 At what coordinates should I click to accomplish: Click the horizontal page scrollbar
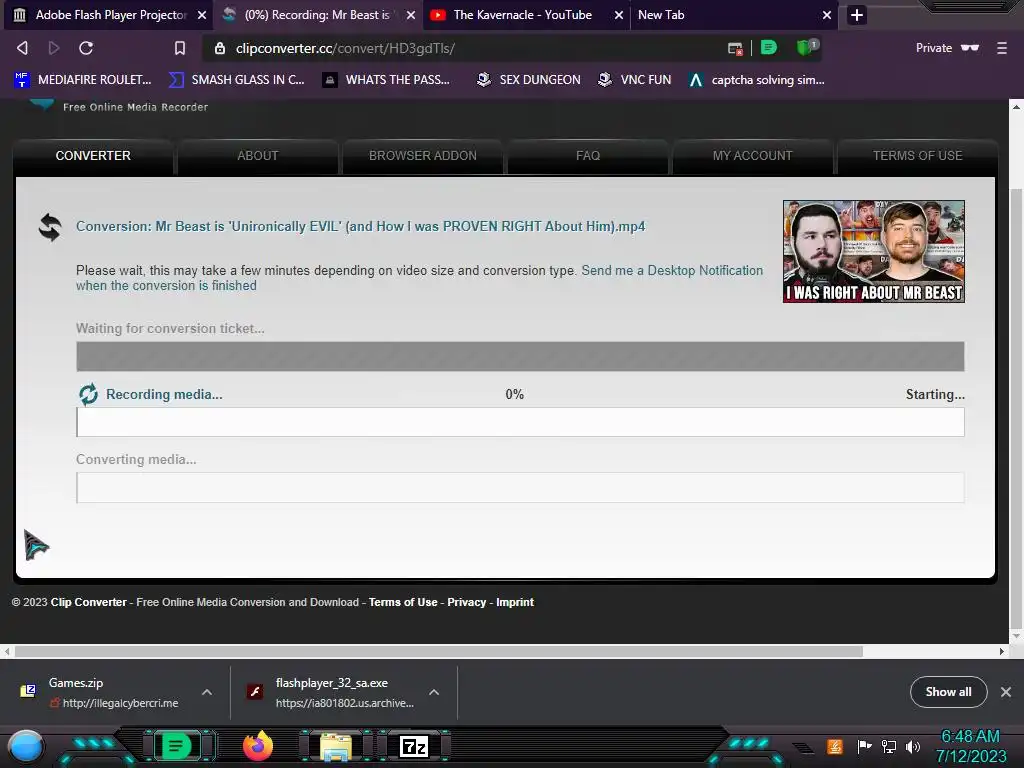pos(438,651)
